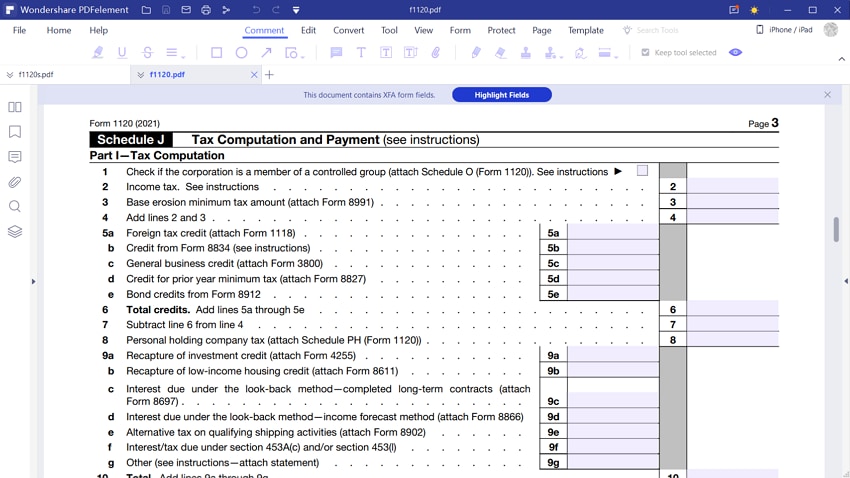
Task: Select the Eraser tool
Action: 500,53
